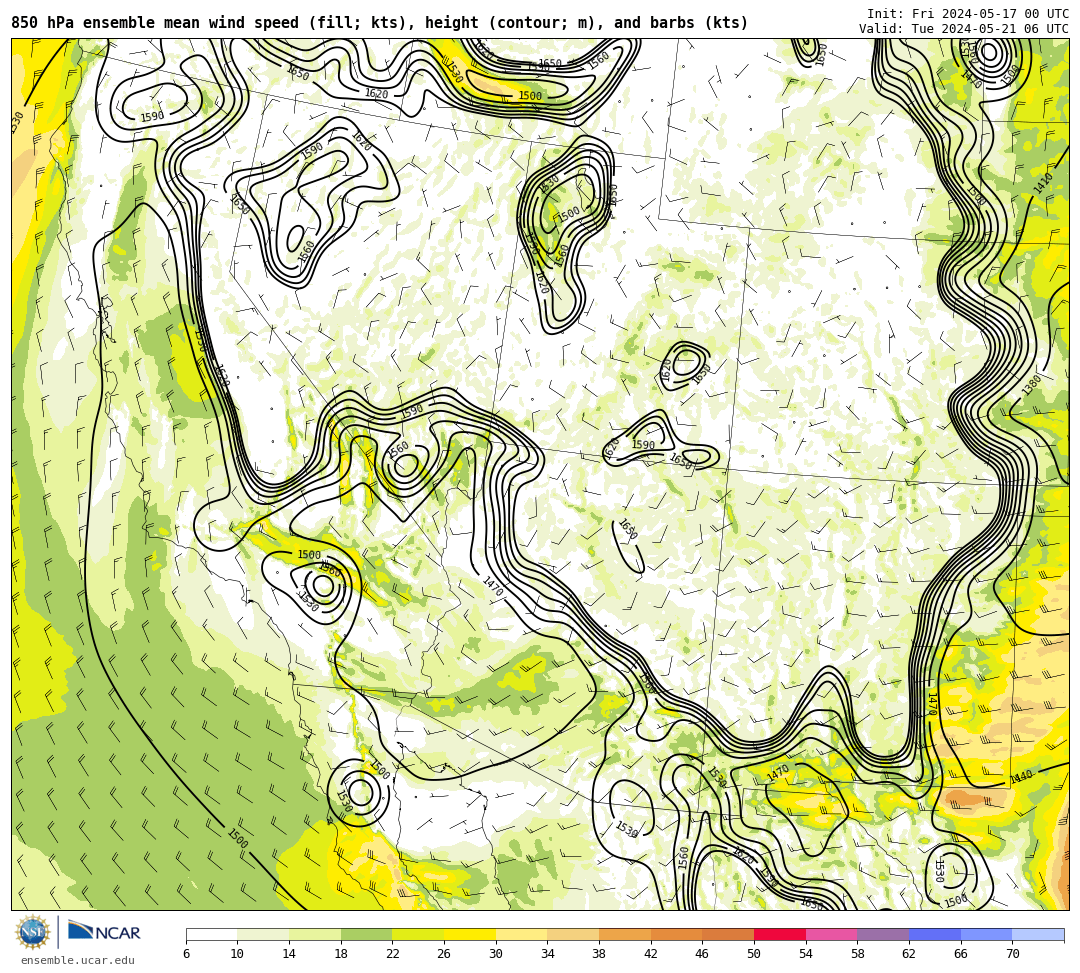Click the colorbar tick label 6
Viewport: 1080px width, 973px height.
tap(186, 954)
